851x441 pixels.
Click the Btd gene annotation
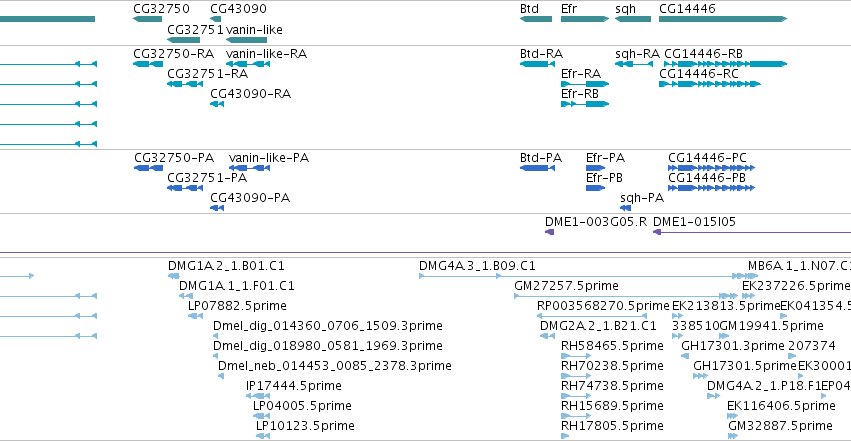coord(536,19)
